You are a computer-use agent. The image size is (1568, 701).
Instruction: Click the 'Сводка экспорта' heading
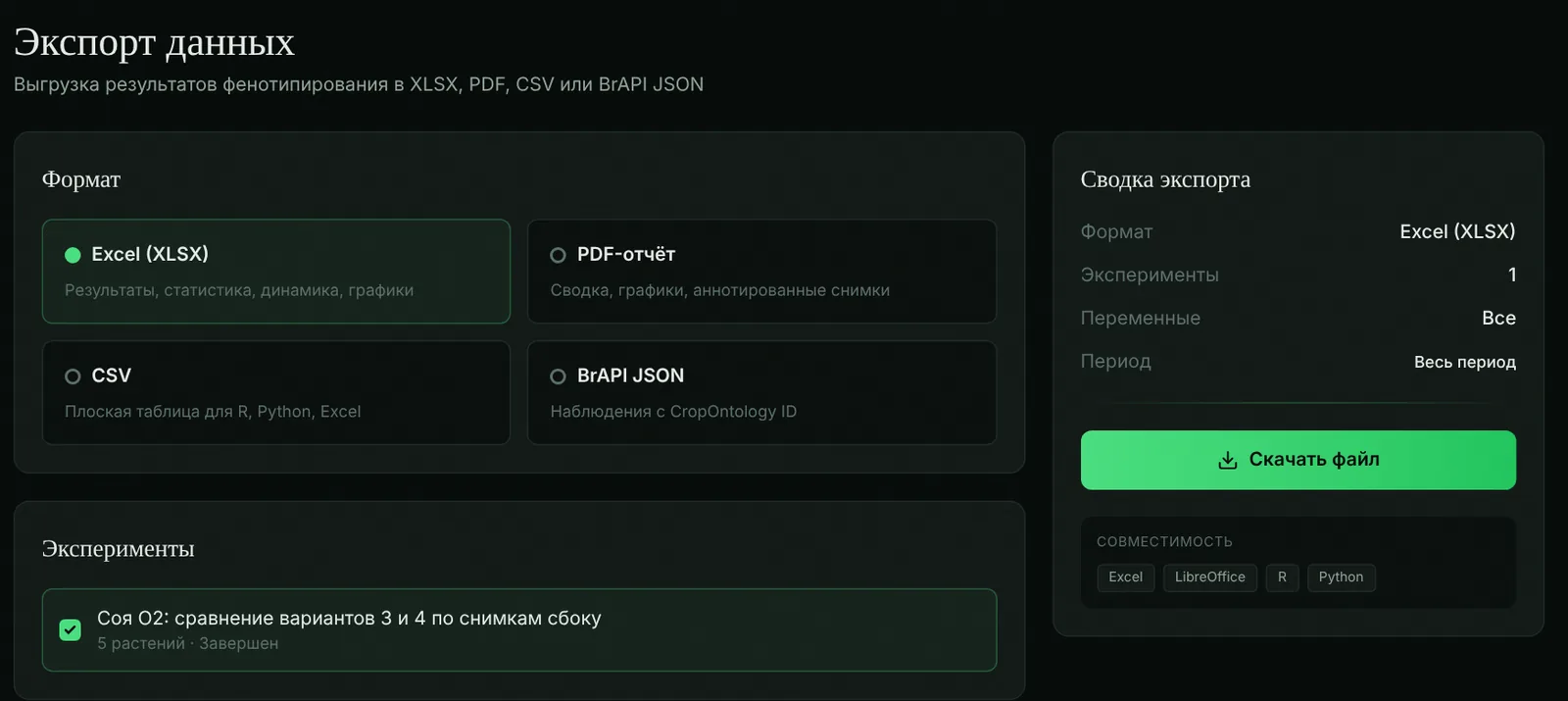click(x=1165, y=179)
